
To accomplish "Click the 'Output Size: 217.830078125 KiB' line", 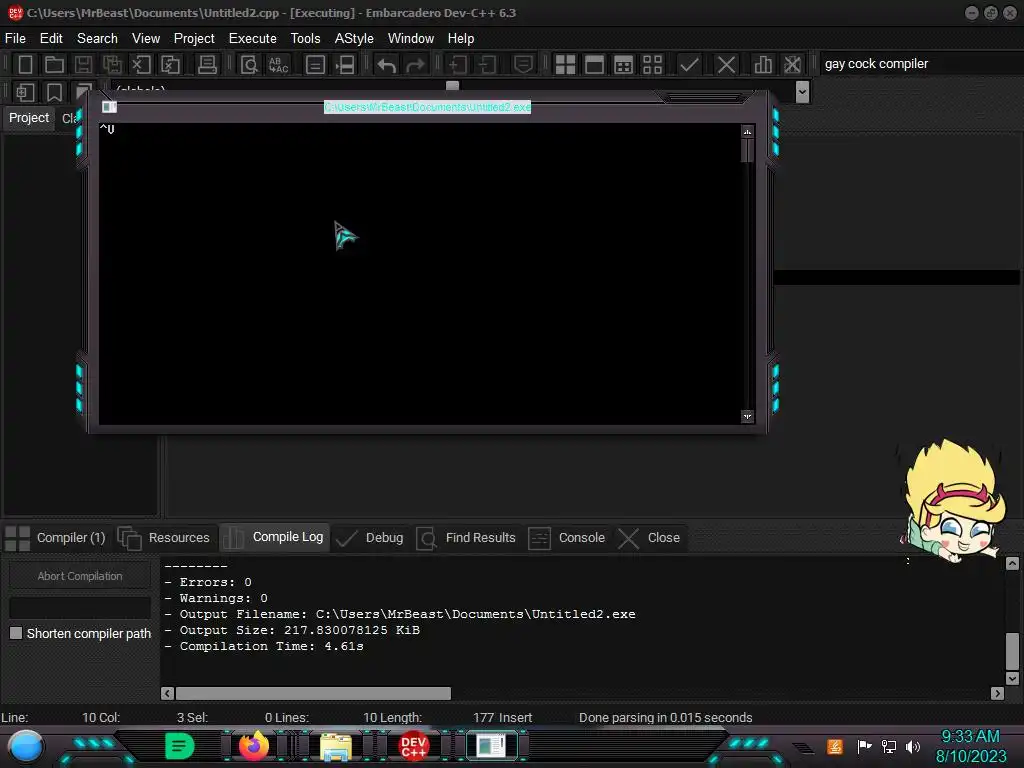I will [x=293, y=630].
